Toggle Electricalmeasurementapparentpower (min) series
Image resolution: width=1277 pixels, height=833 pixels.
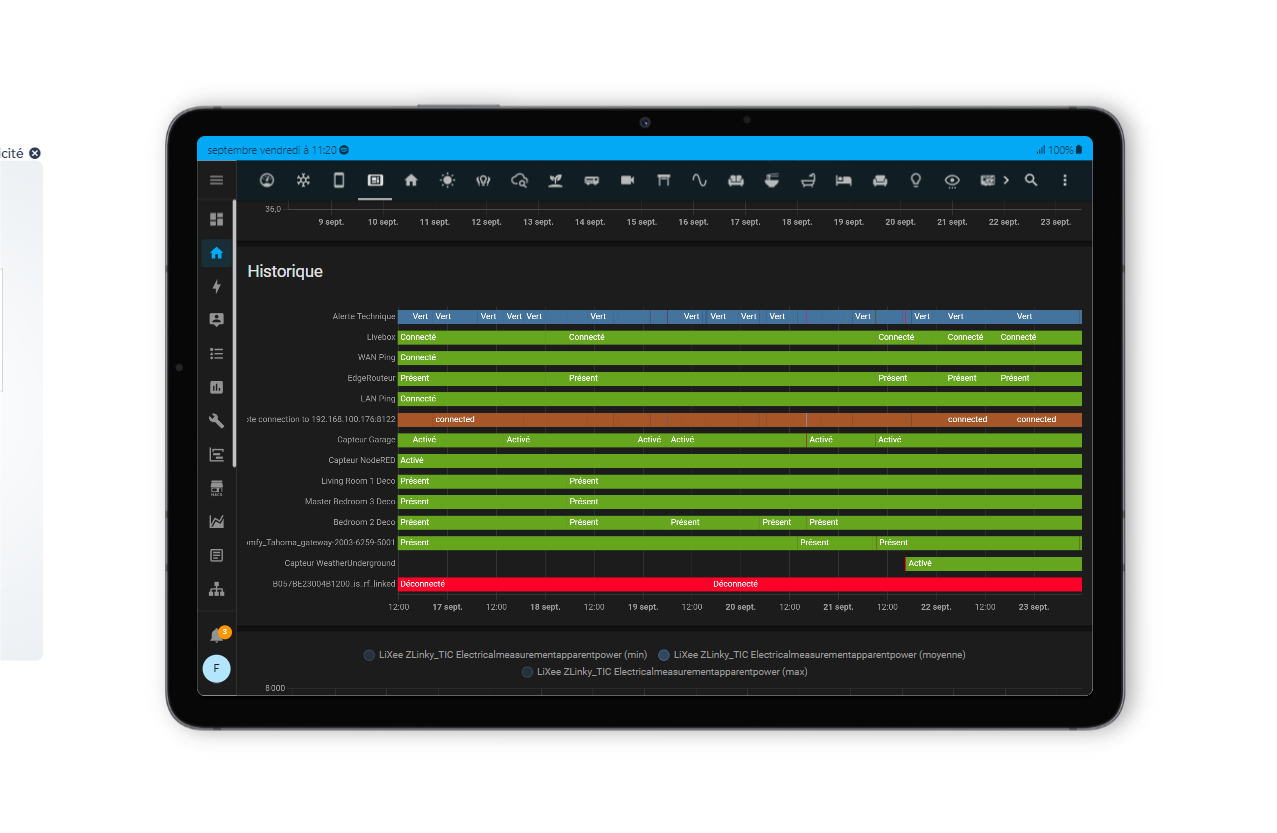pos(505,655)
